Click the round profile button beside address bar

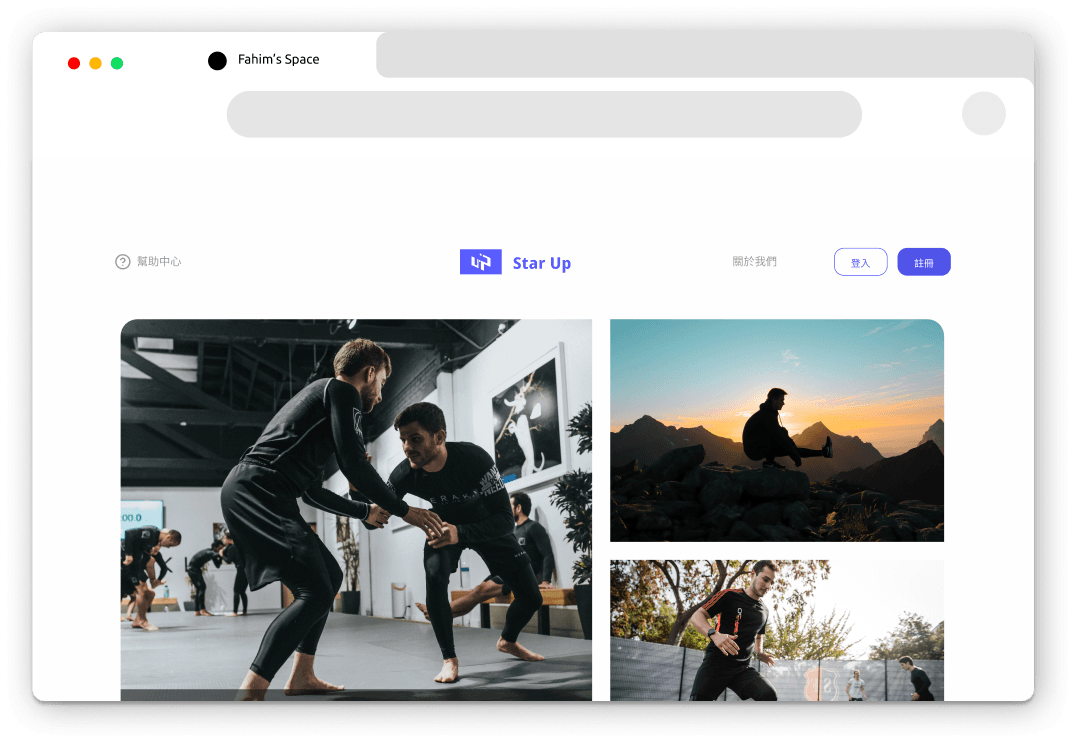point(984,114)
